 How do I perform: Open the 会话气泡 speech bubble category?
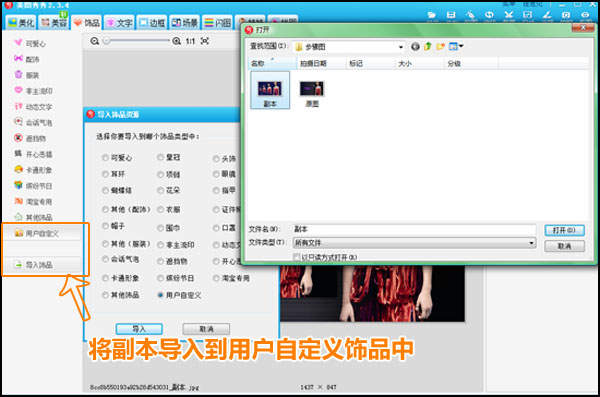point(33,122)
